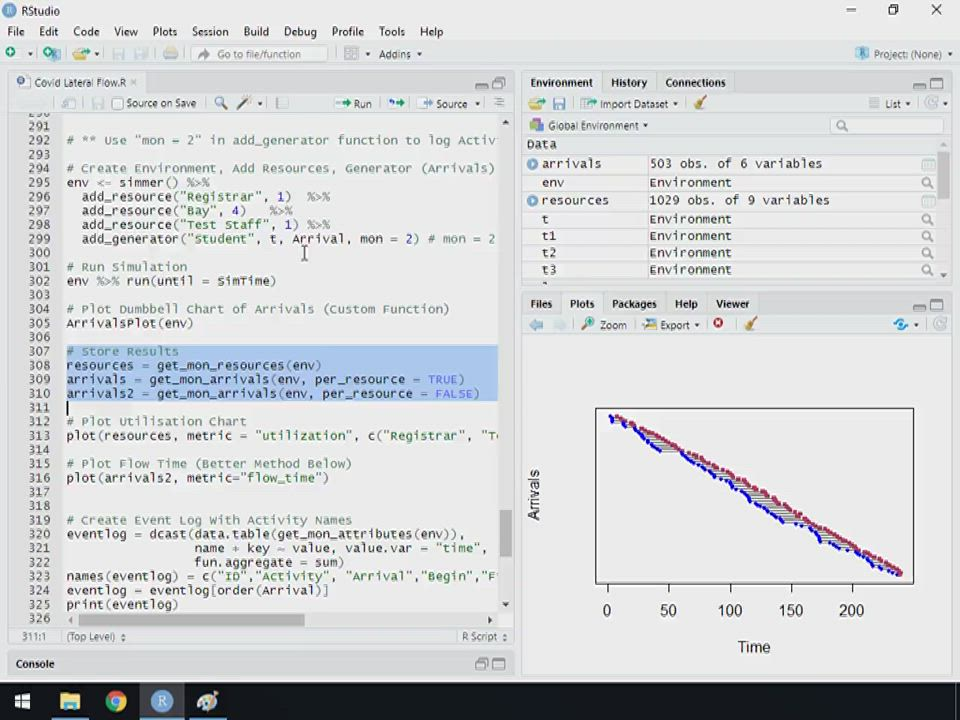This screenshot has height=720, width=960.
Task: Click the editor horizontal scrollbar thumb
Action: coord(190,620)
